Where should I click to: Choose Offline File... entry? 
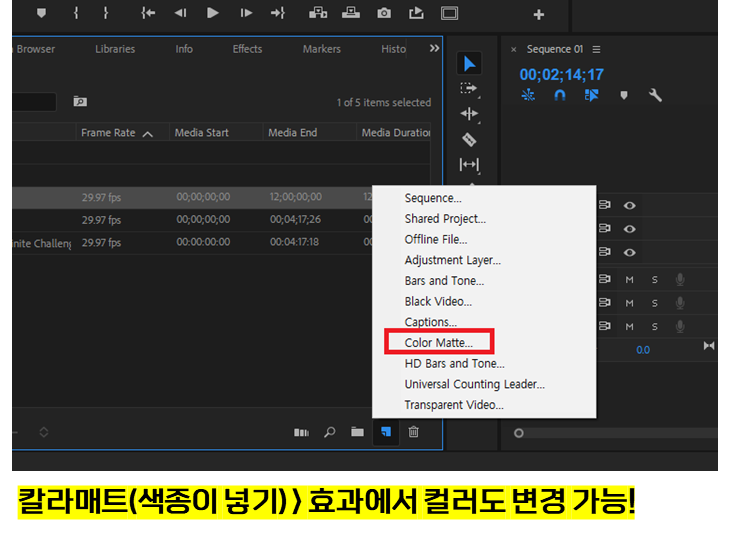436,239
